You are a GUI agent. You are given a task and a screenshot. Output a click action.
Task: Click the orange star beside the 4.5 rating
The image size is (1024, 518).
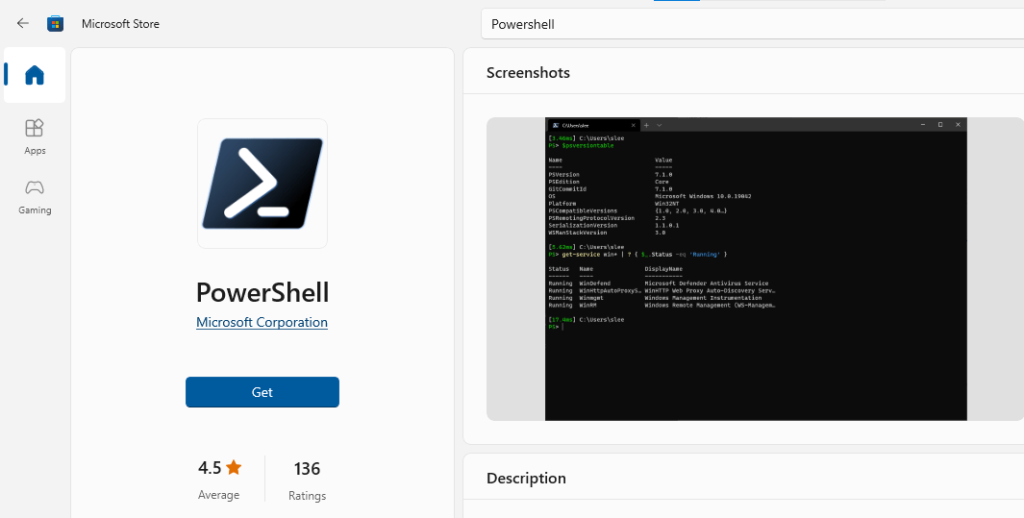click(234, 467)
